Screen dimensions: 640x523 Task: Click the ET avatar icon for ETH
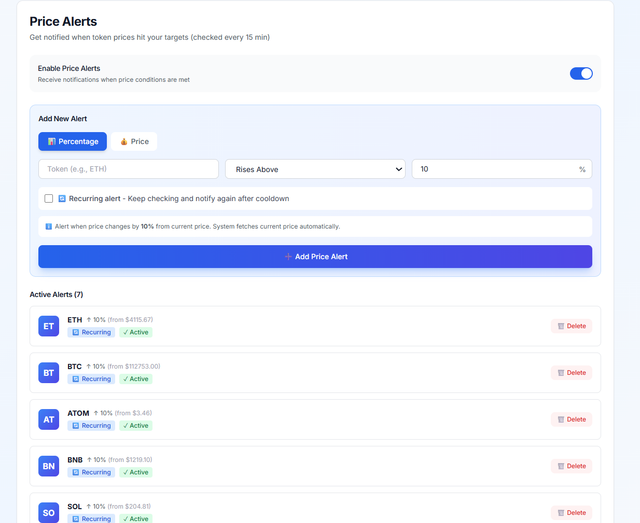tap(49, 326)
